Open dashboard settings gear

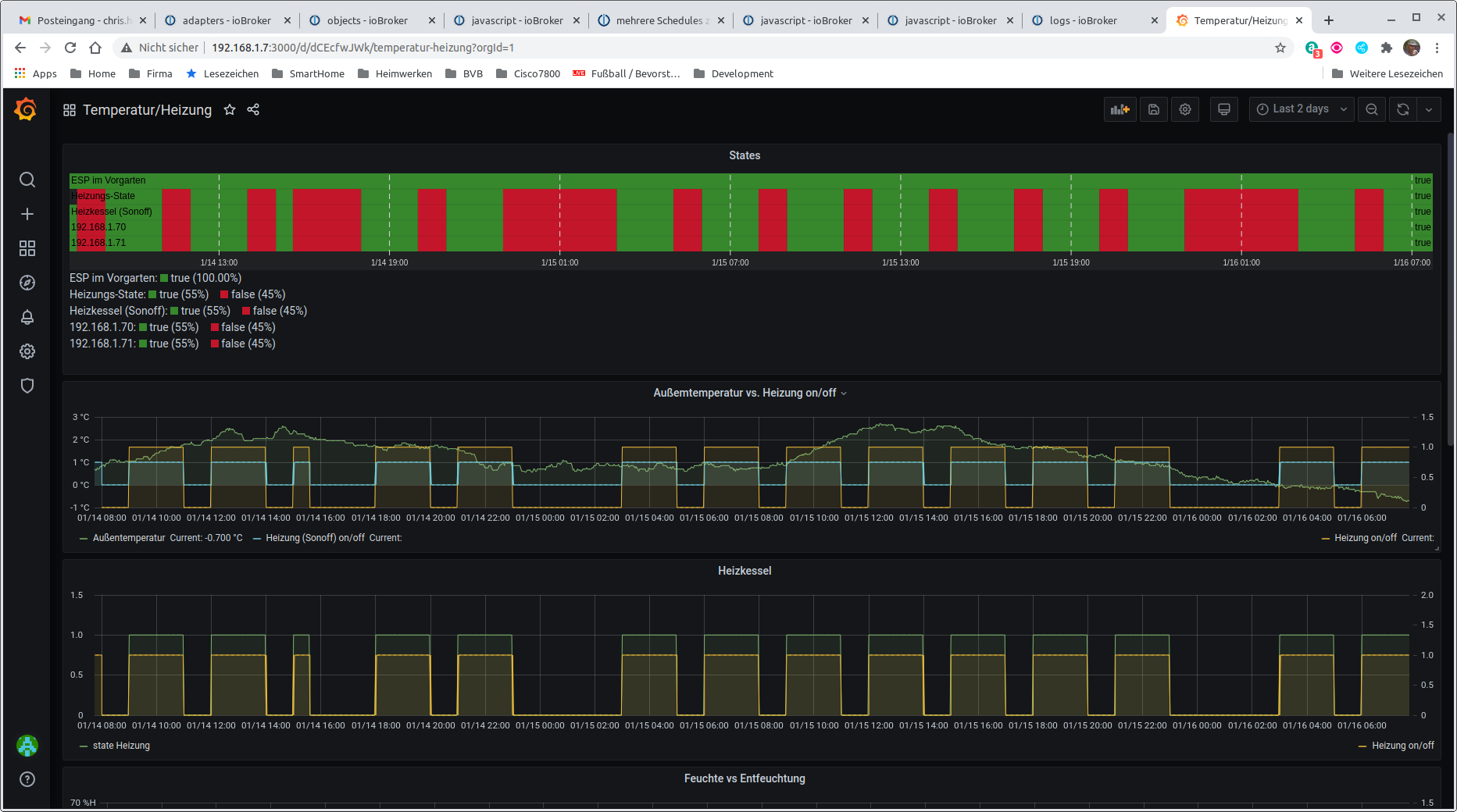tap(1185, 109)
